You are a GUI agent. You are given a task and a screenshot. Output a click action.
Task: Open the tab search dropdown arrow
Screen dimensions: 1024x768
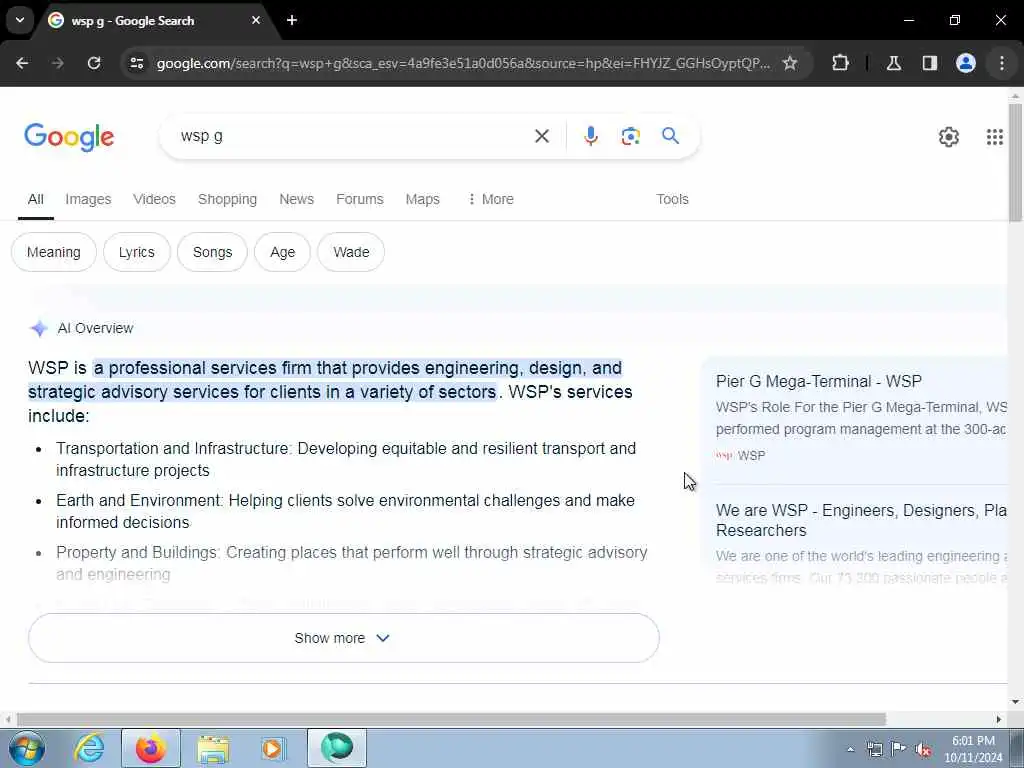point(20,20)
